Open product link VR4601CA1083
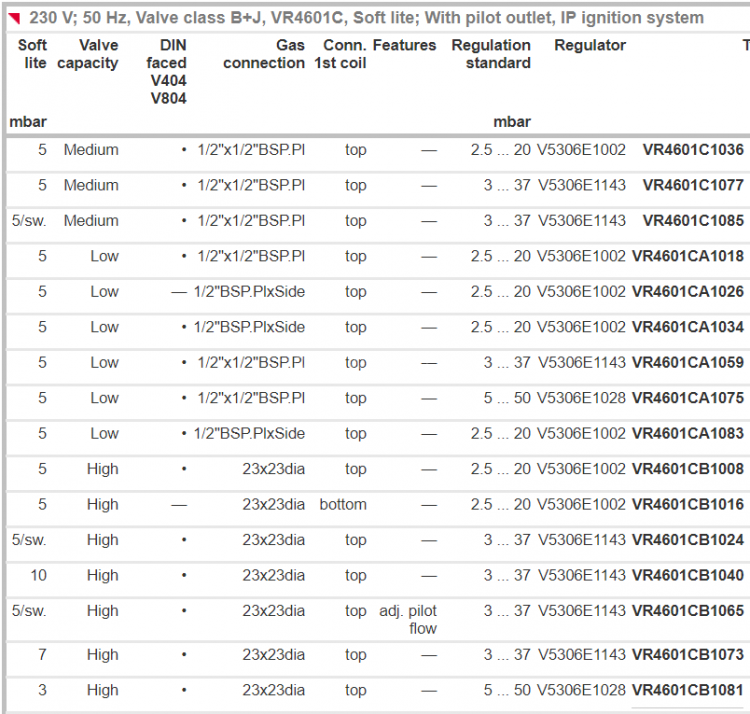Screen dimensions: 750x714 (688, 433)
